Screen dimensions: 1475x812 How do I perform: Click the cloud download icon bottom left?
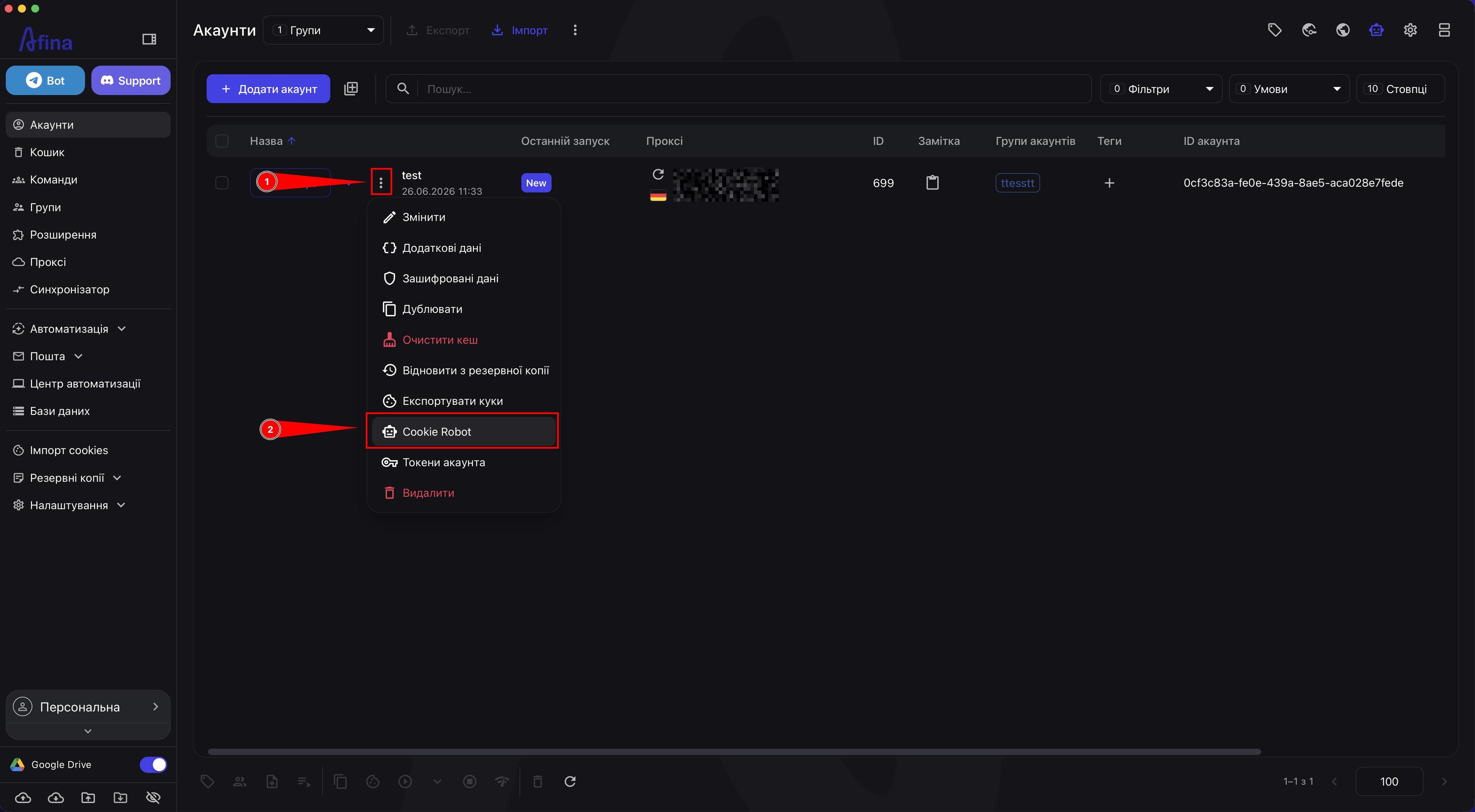coord(56,798)
